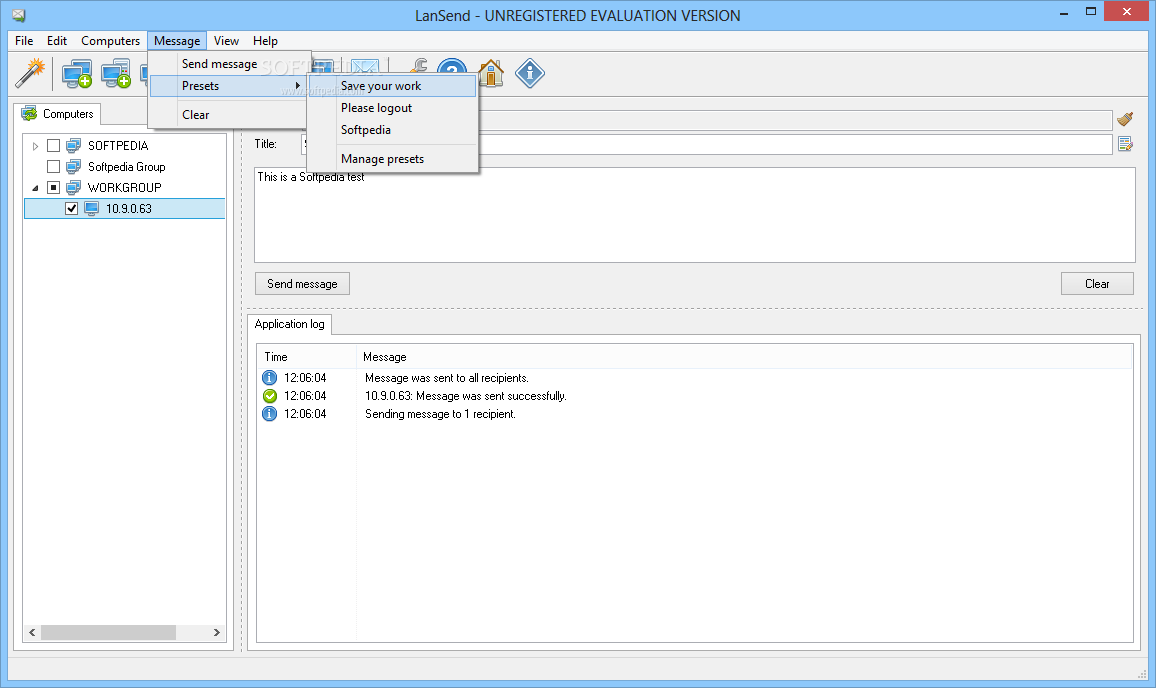Select the 'Softpedia' preset
Viewport: 1156px width, 688px height.
click(392, 130)
